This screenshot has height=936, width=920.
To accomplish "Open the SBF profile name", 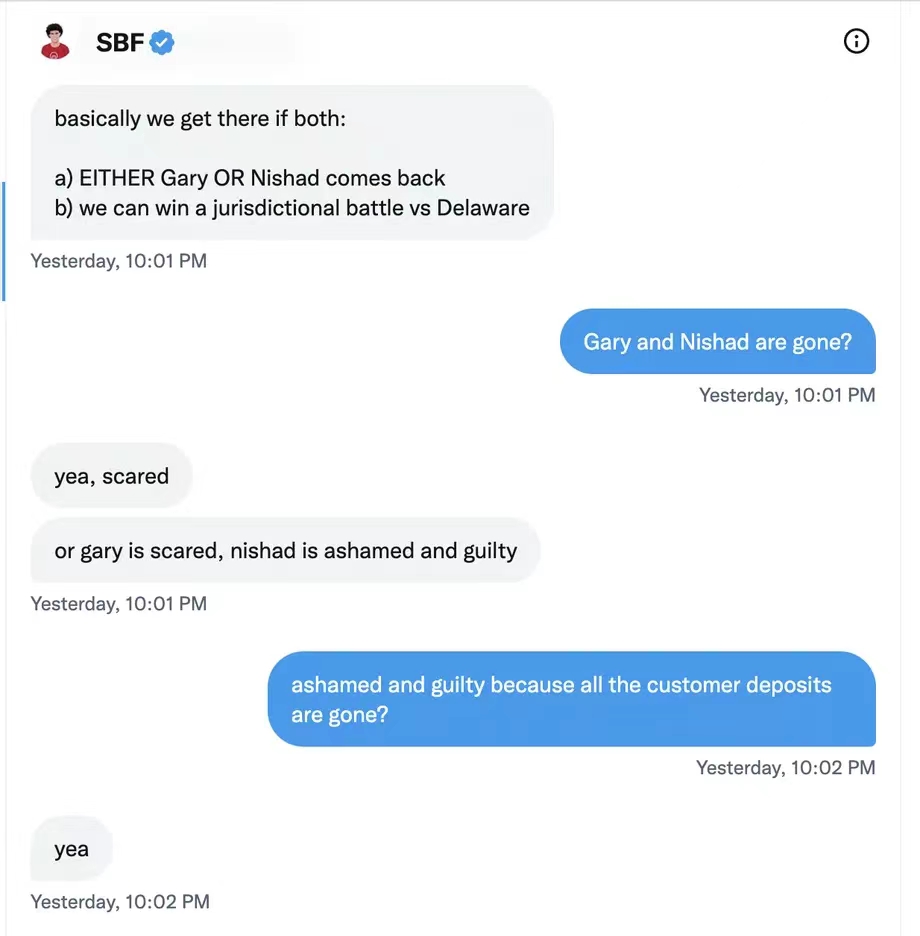I will tap(119, 42).
